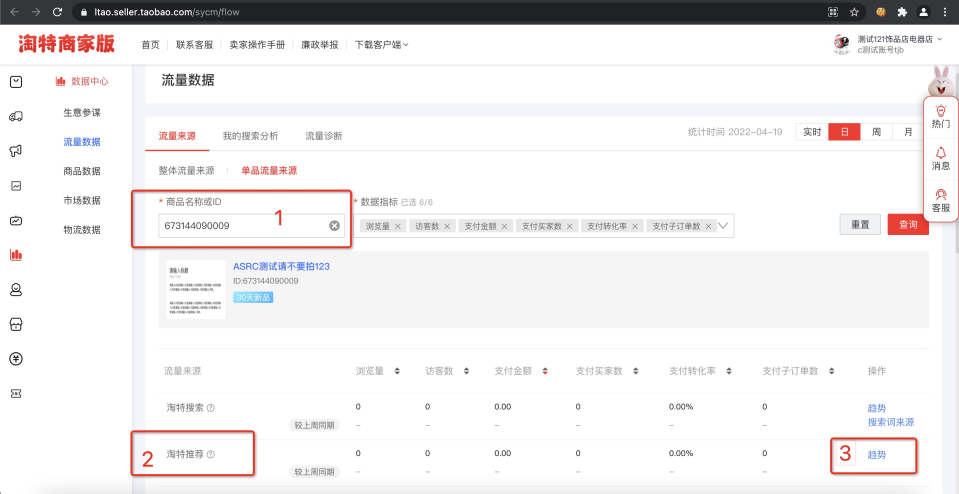The image size is (959, 494).
Task: Click the shop avatar image in the header
Action: point(842,44)
